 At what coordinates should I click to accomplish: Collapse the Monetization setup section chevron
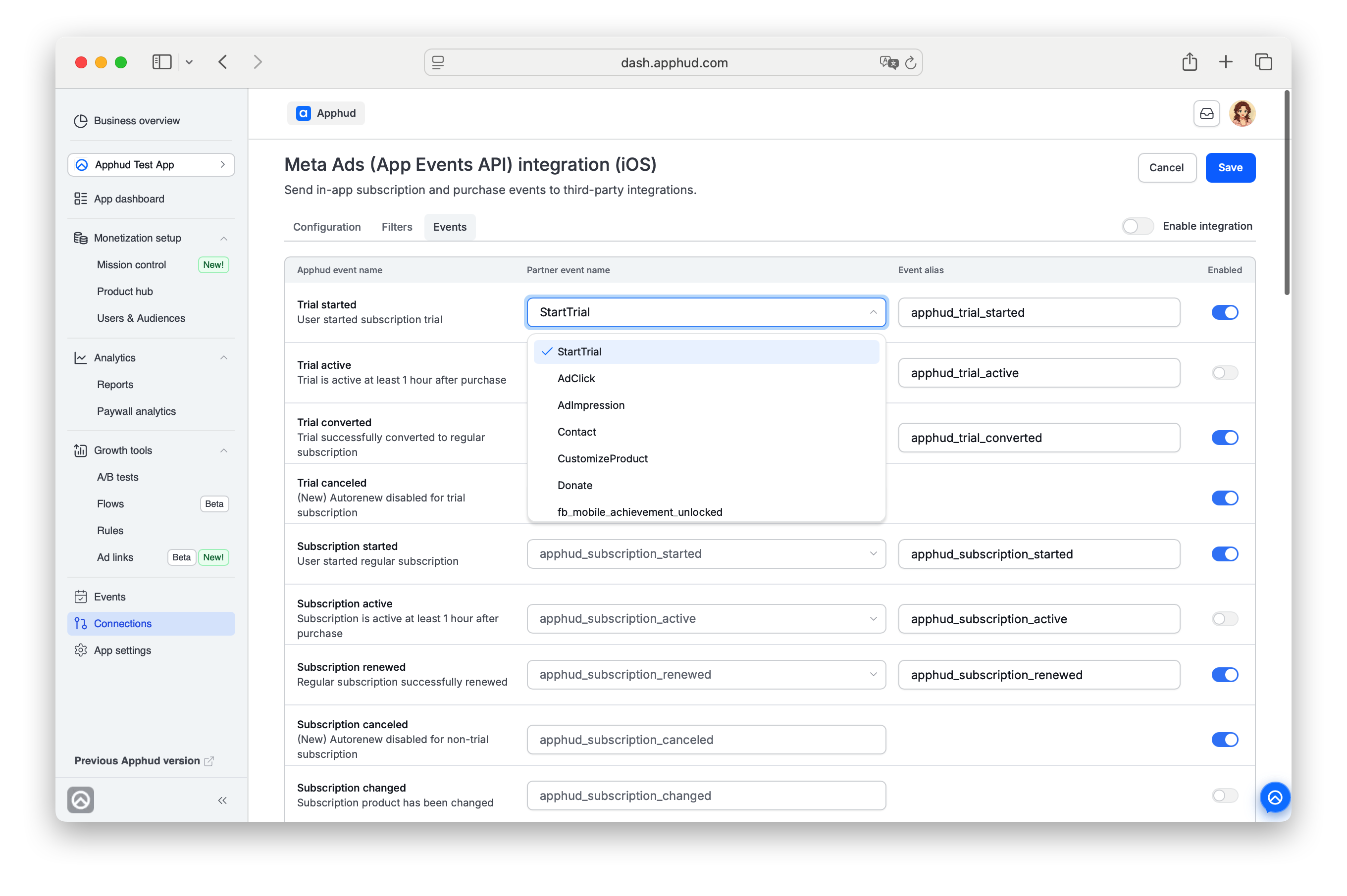point(224,238)
